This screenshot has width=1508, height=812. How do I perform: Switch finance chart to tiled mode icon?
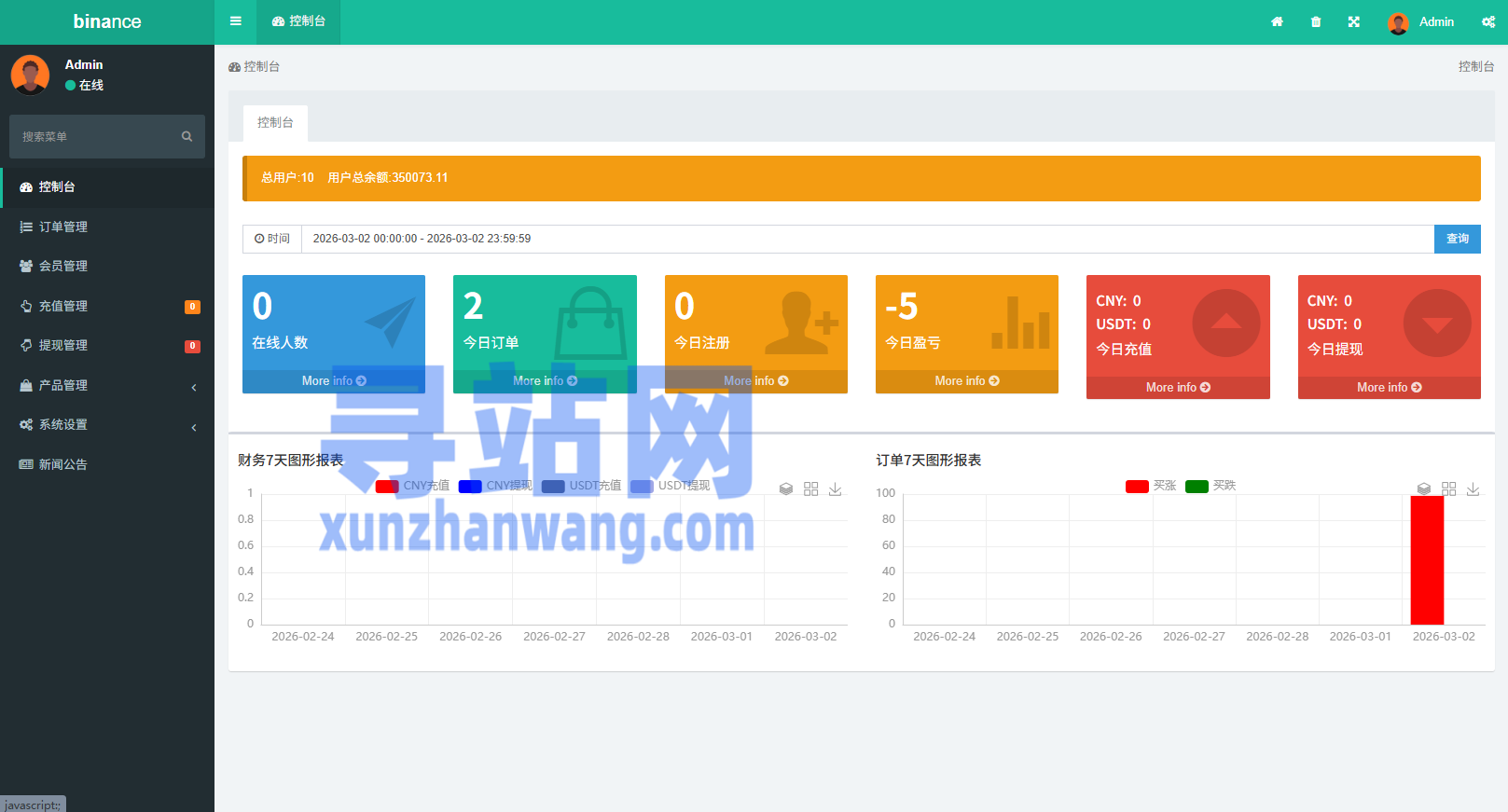click(810, 489)
